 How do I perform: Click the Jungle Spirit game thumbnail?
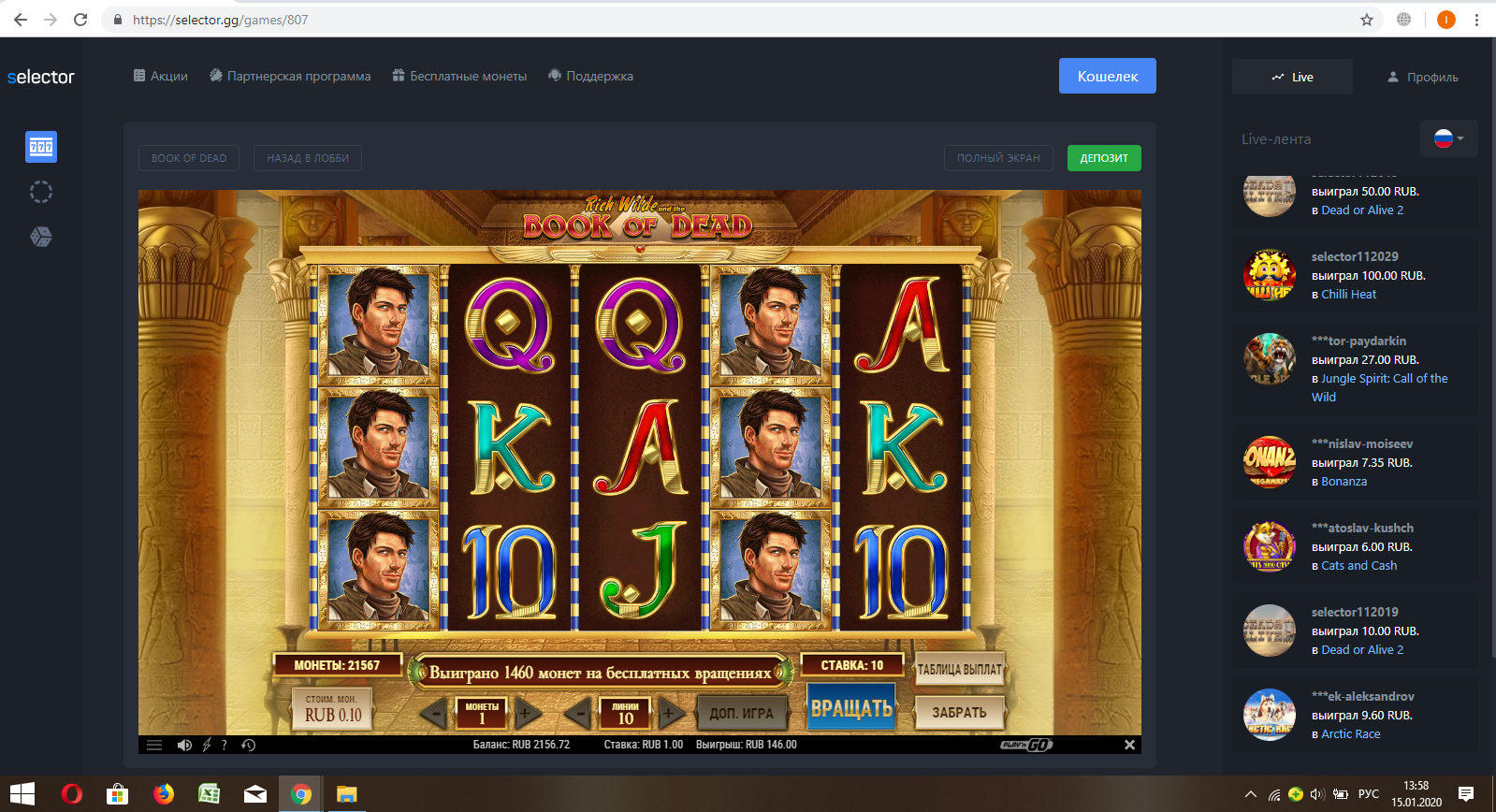[1270, 359]
